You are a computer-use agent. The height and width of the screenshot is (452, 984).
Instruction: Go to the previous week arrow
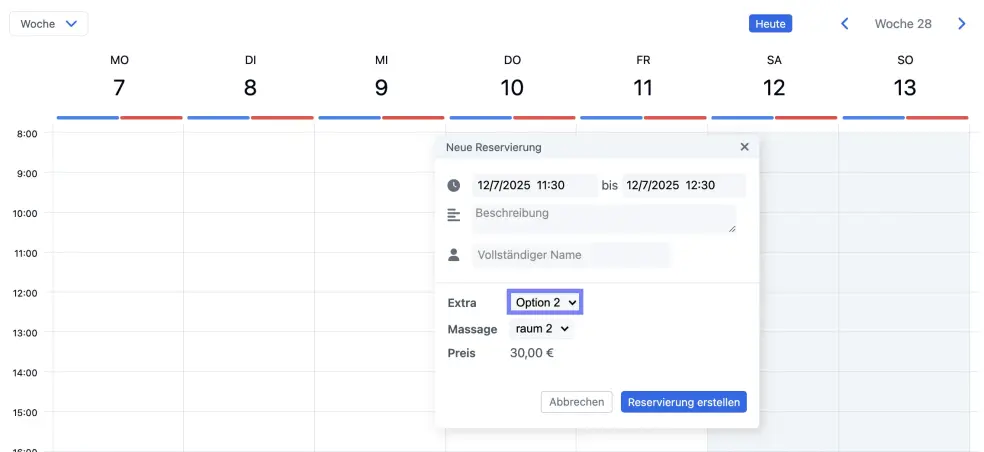point(845,24)
